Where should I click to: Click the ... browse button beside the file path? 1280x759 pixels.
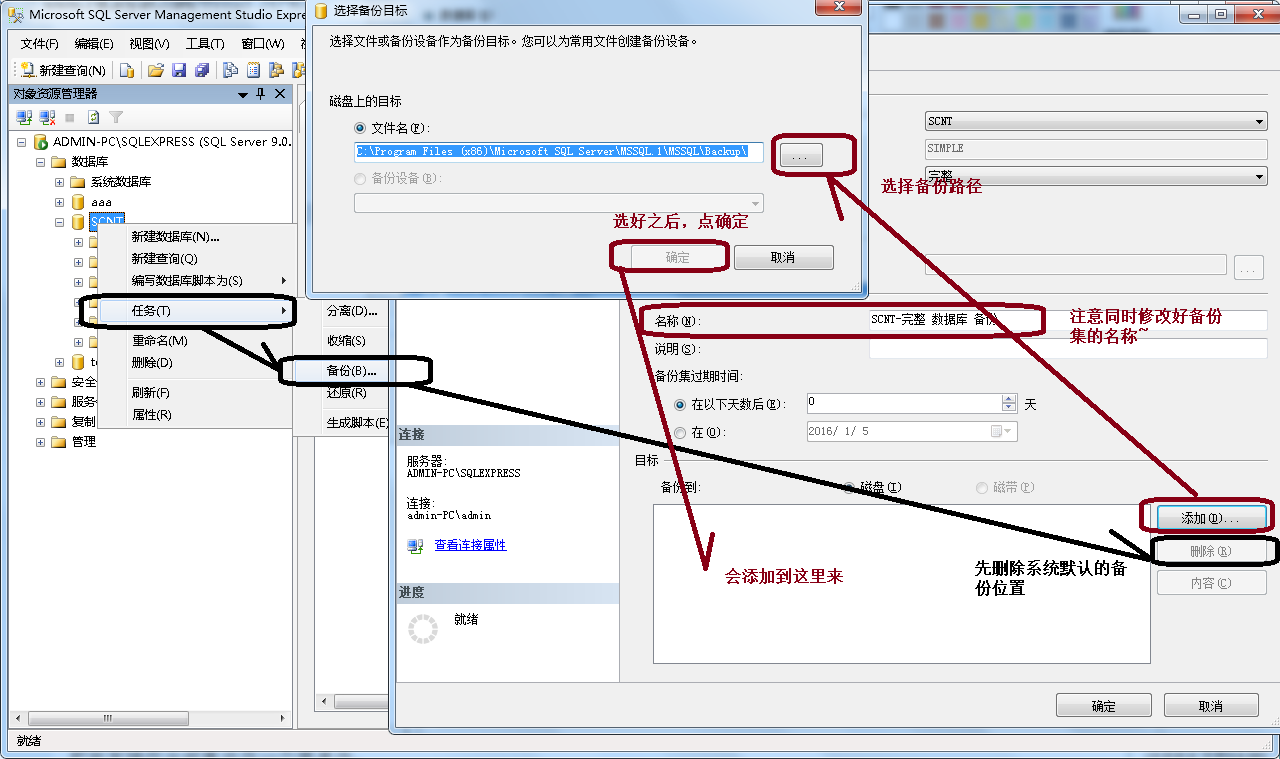click(800, 155)
